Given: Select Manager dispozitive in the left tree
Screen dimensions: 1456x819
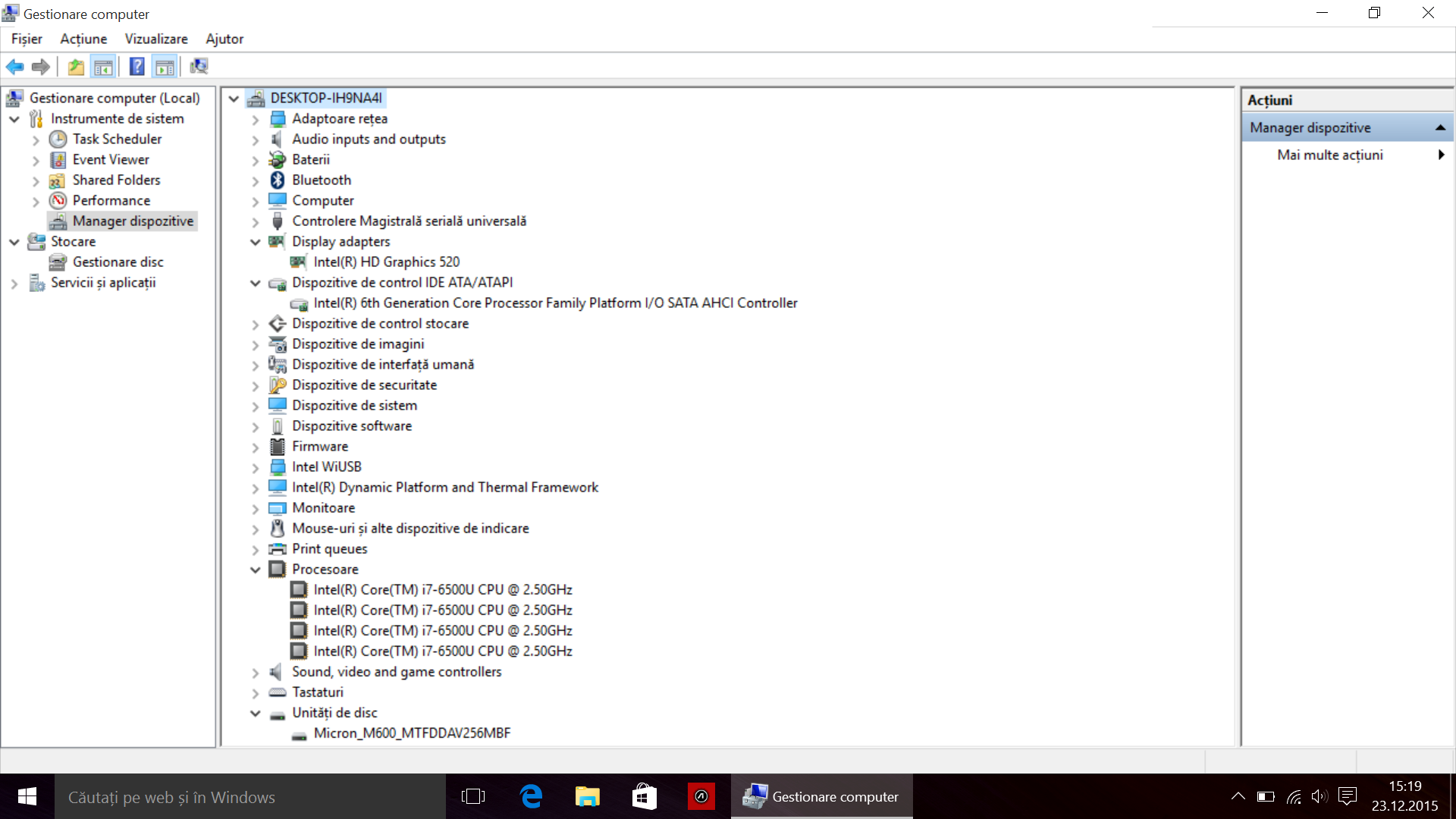Looking at the screenshot, I should point(133,221).
